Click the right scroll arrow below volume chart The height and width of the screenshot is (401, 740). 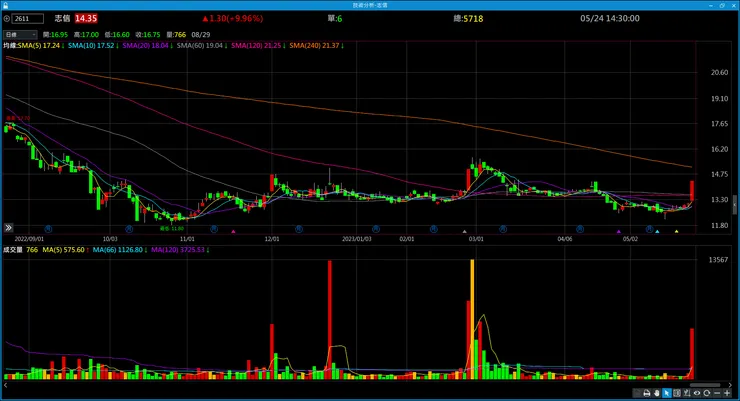point(731,385)
